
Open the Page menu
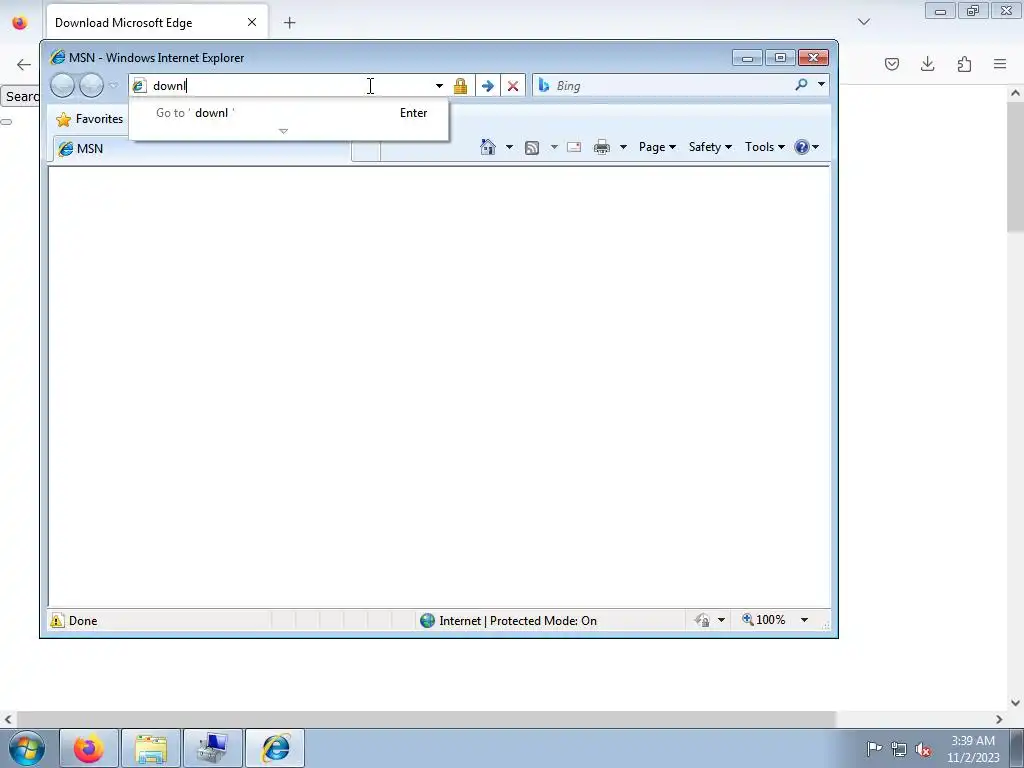(x=656, y=147)
